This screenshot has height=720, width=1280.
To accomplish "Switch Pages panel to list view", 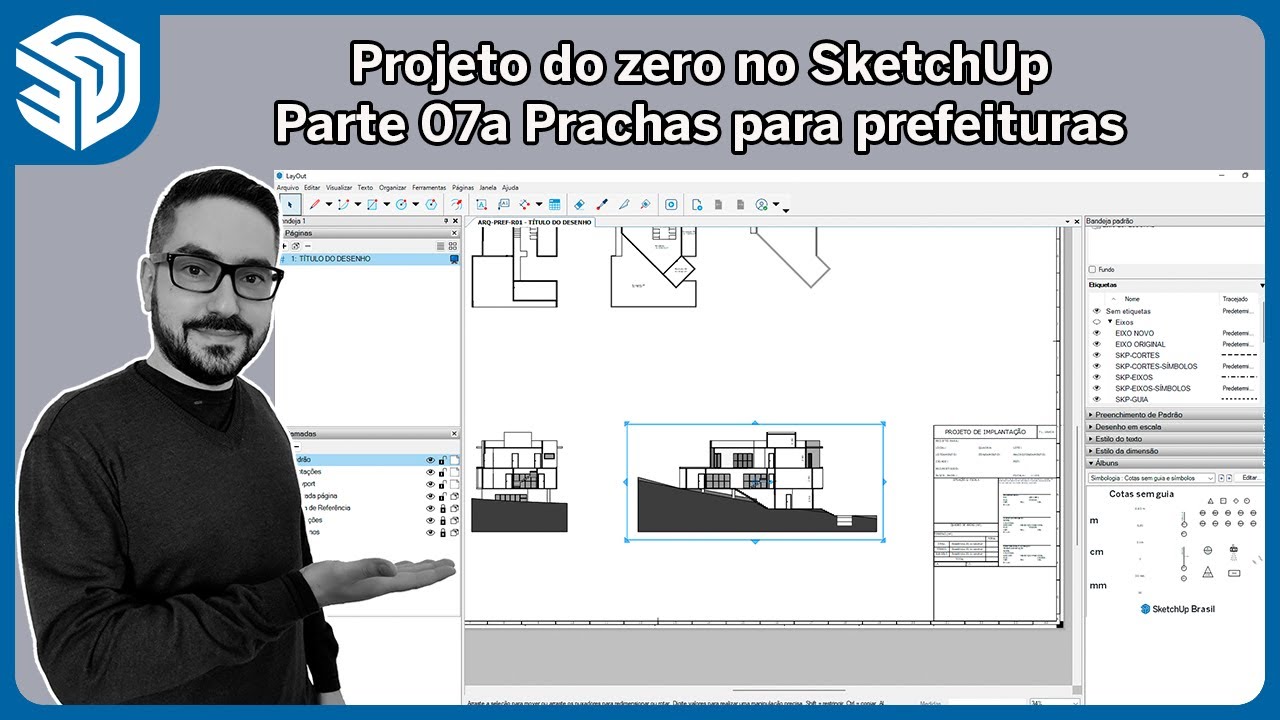I will point(440,246).
